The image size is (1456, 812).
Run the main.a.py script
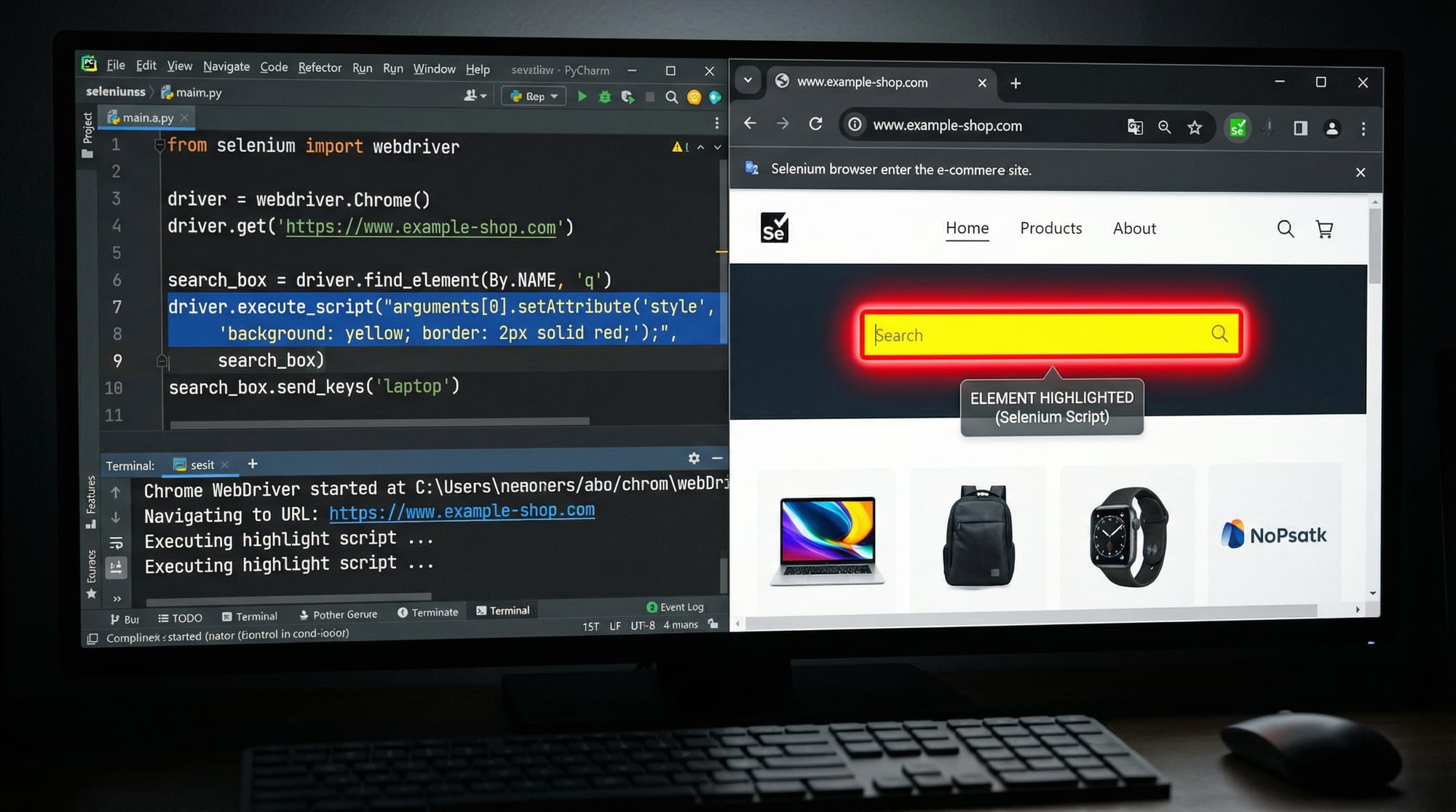(x=582, y=96)
